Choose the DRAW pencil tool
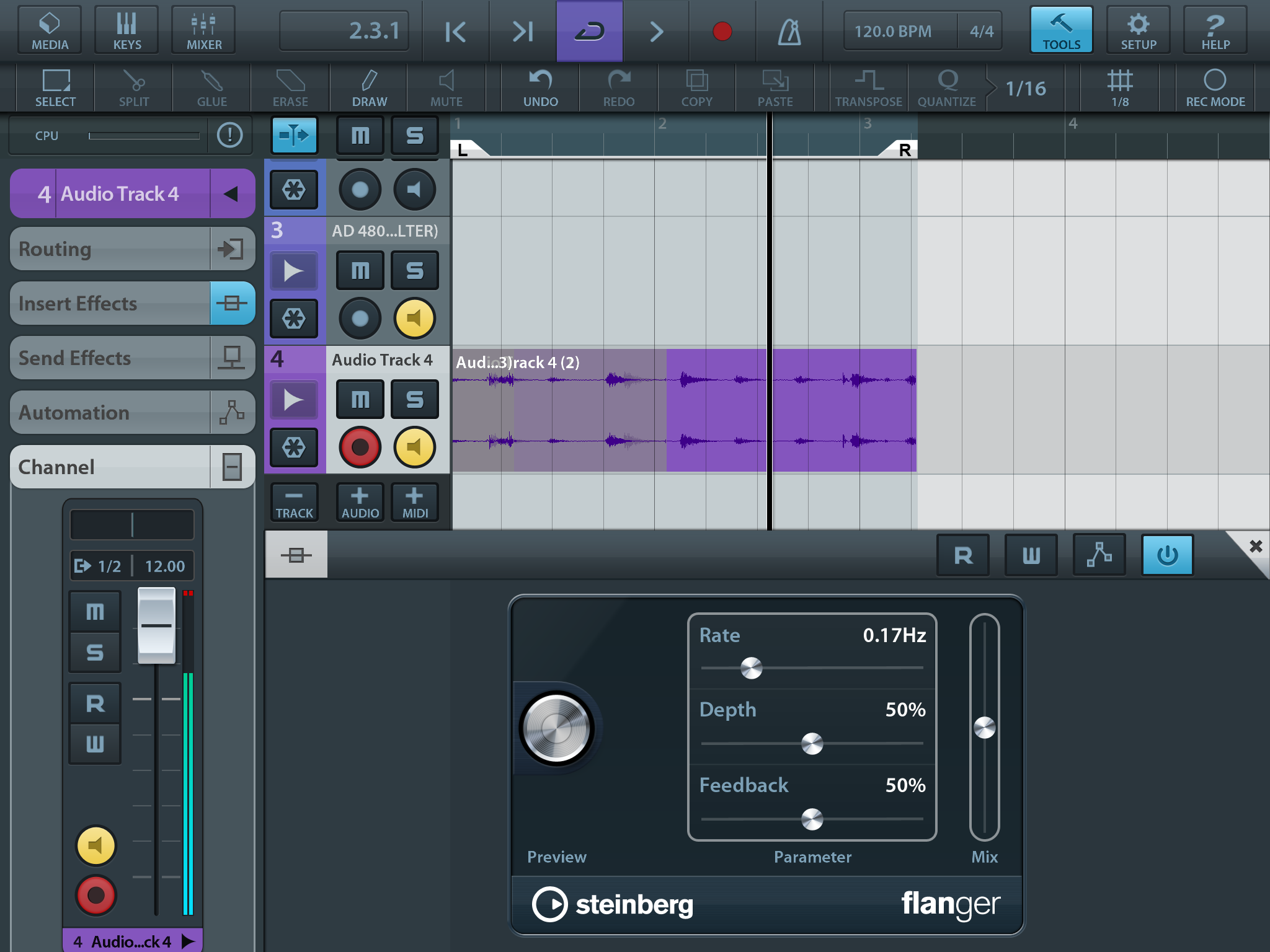Screen dimensions: 1270x952 tap(370, 88)
